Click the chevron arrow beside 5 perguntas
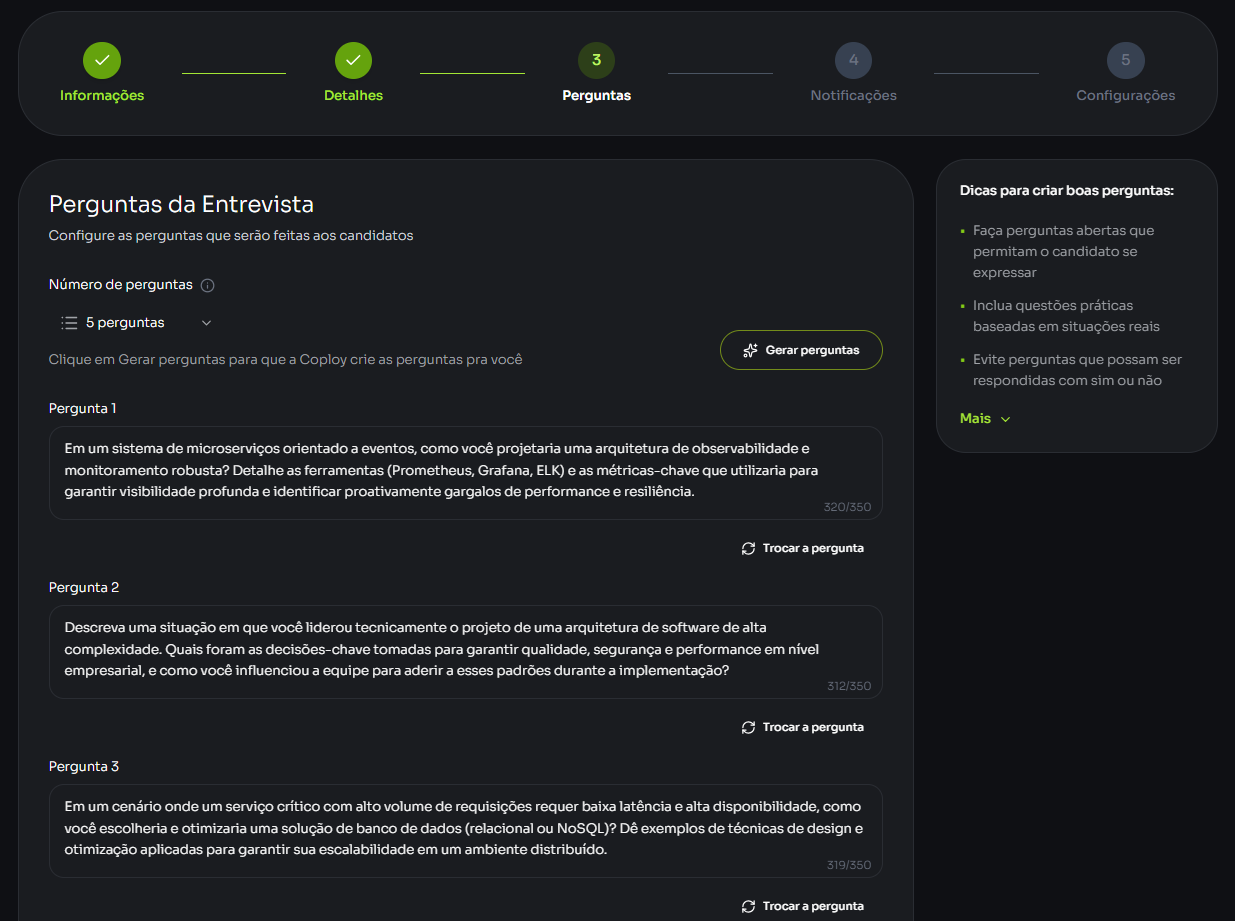The height and width of the screenshot is (921, 1235). (x=206, y=323)
